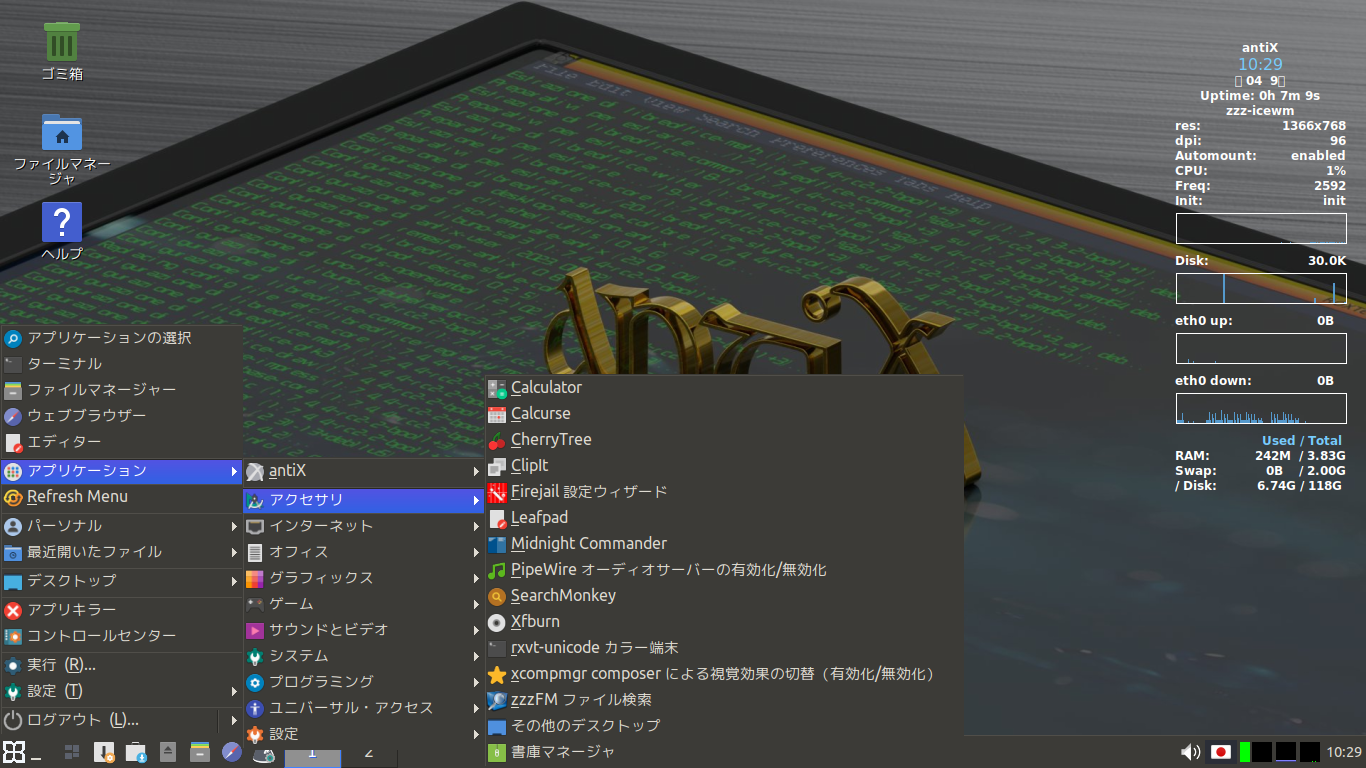Open コントロールセンター

coord(122,636)
